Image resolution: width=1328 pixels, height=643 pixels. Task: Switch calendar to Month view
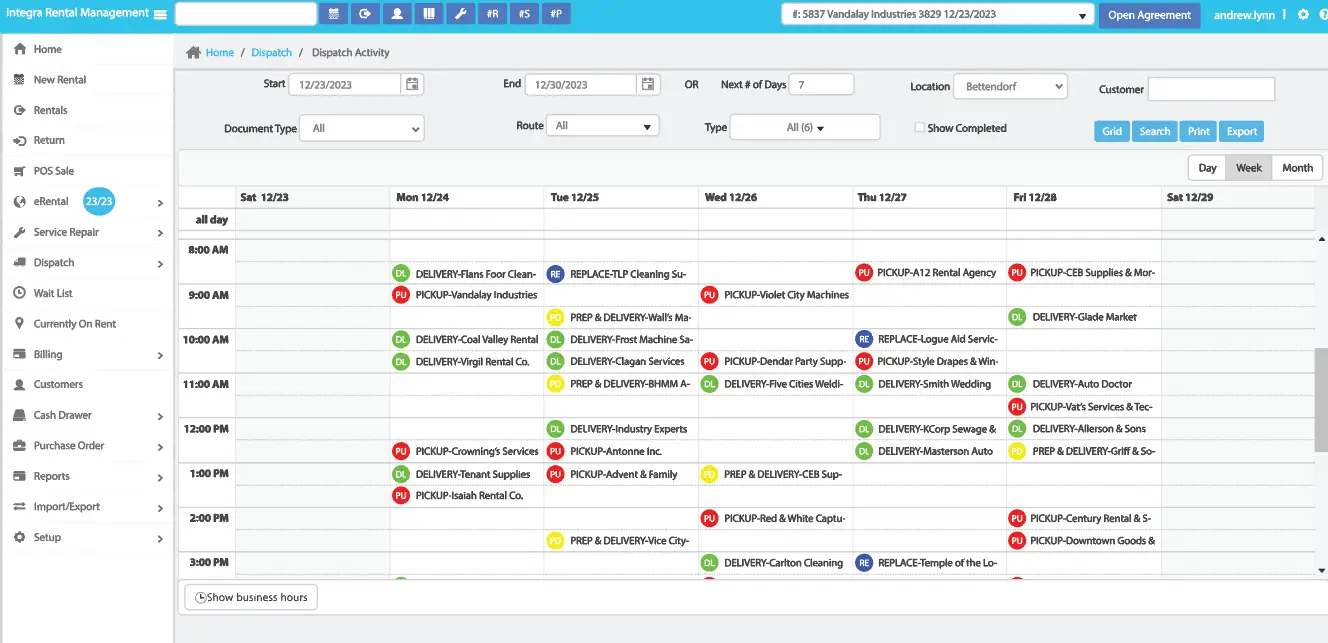(x=1297, y=168)
